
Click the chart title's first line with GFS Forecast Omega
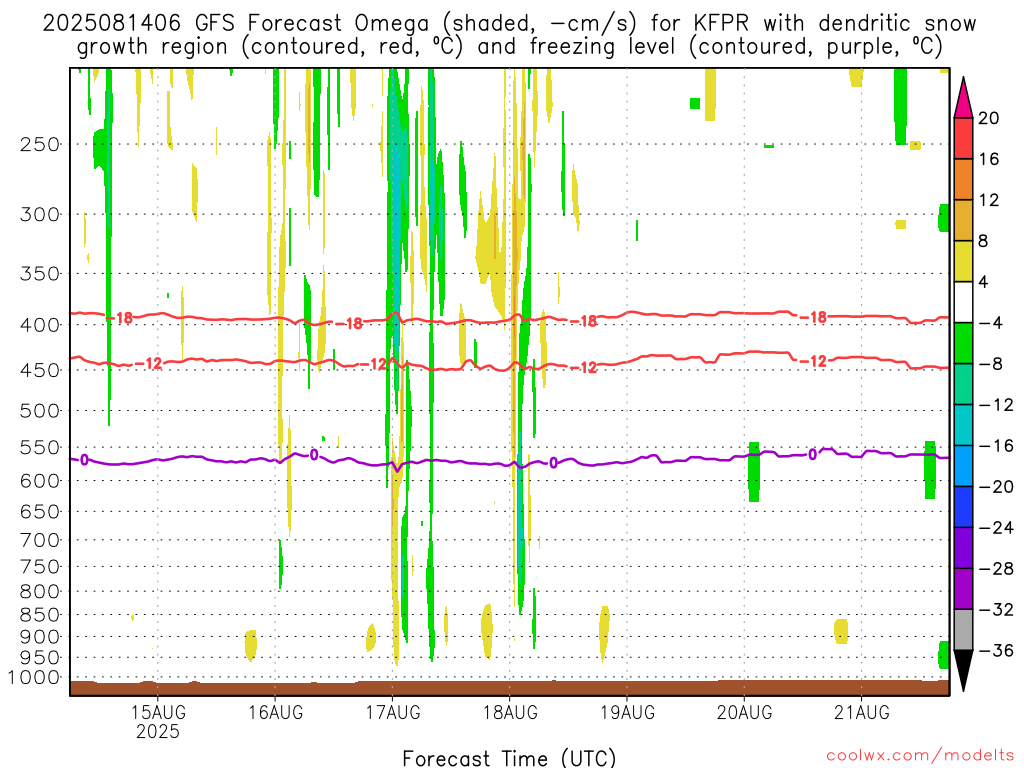pos(509,24)
